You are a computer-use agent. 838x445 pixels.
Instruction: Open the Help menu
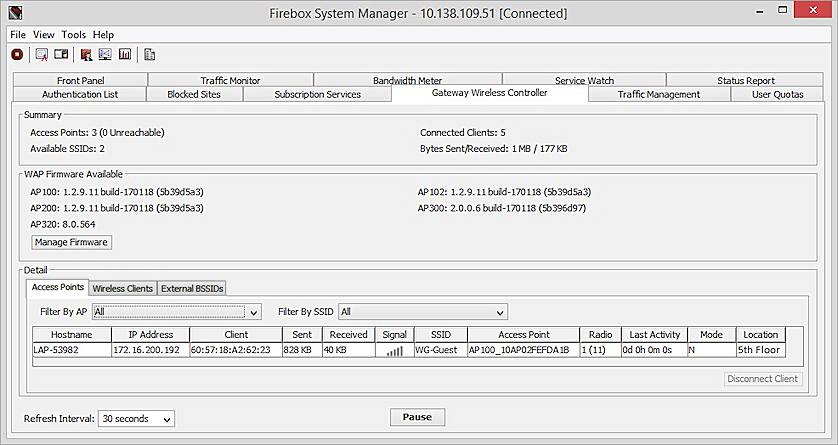pos(103,35)
